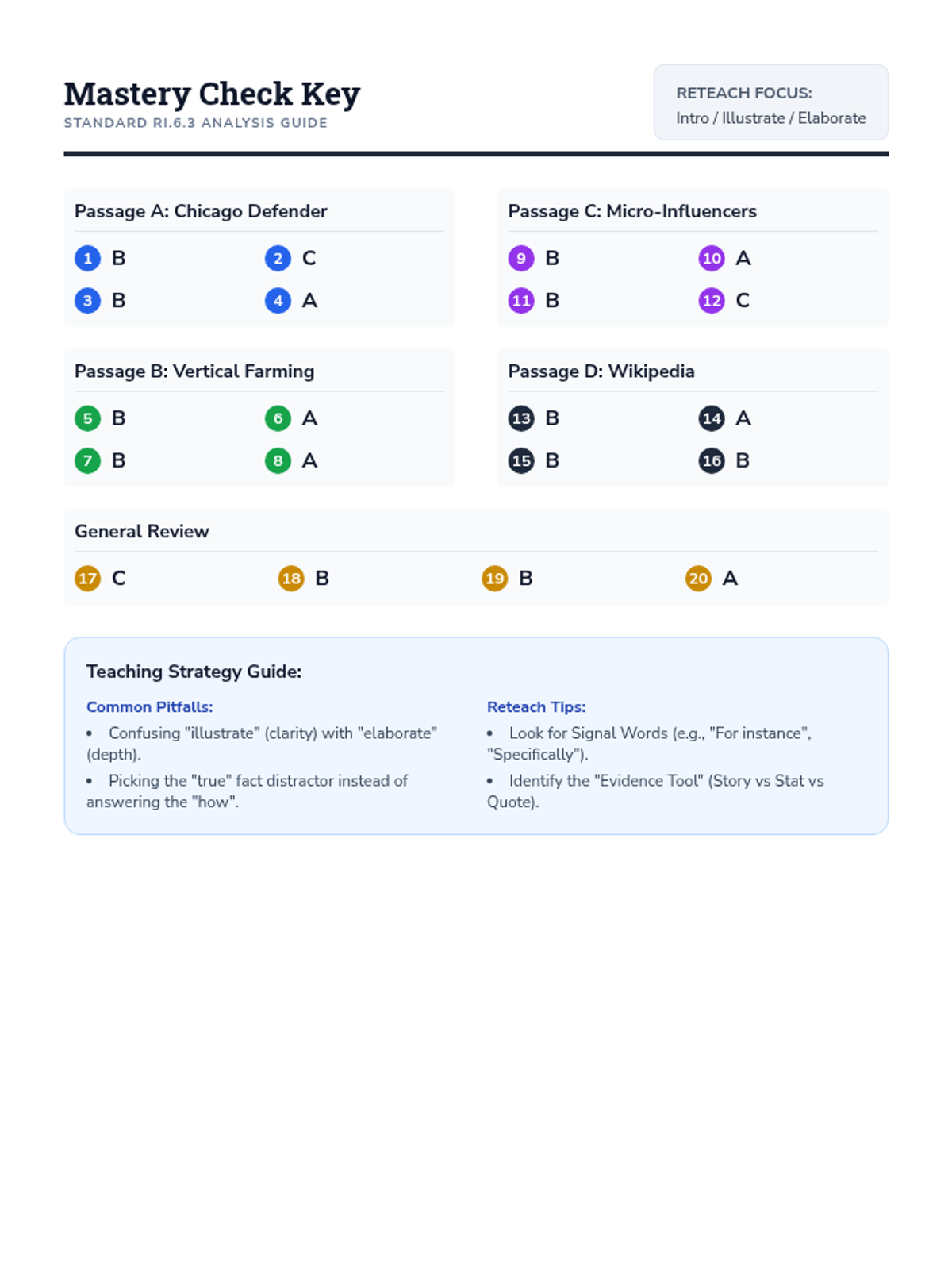Select the green number 8 badge
Image resolution: width=952 pixels, height=1270 pixels.
coord(278,461)
